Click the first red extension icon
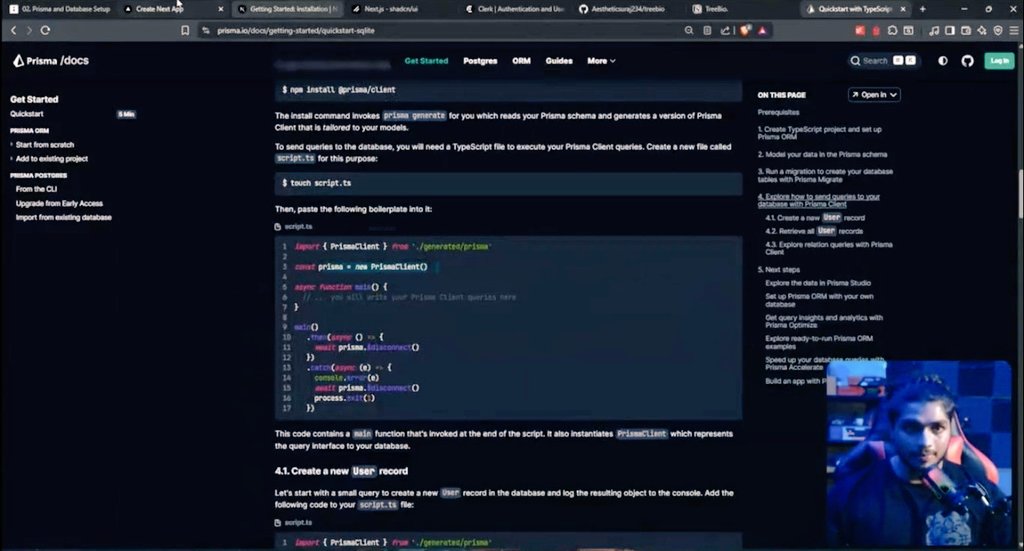Screen dimensions: 1024x551 pyautogui.click(x=860, y=31)
